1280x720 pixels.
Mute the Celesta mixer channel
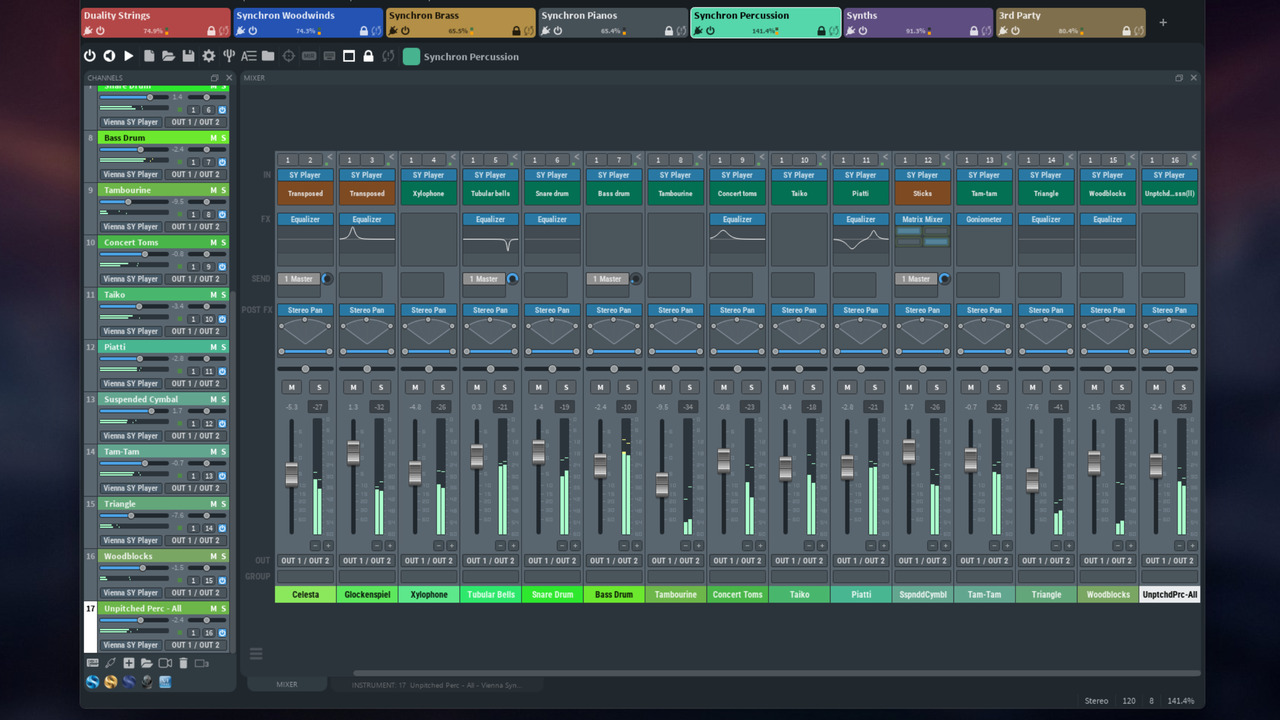pyautogui.click(x=292, y=387)
